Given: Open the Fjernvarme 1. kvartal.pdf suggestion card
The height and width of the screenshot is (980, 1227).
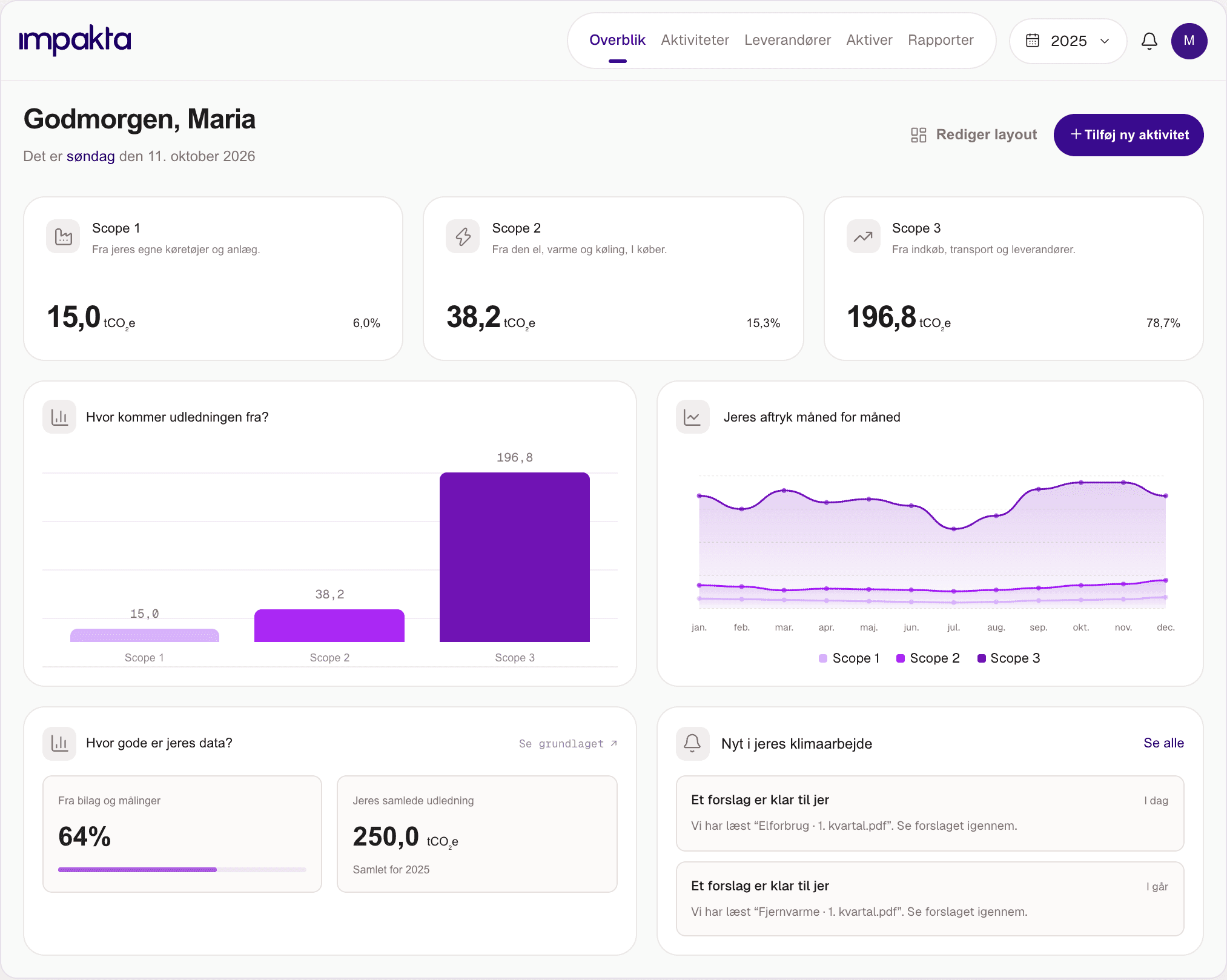Looking at the screenshot, I should (930, 899).
